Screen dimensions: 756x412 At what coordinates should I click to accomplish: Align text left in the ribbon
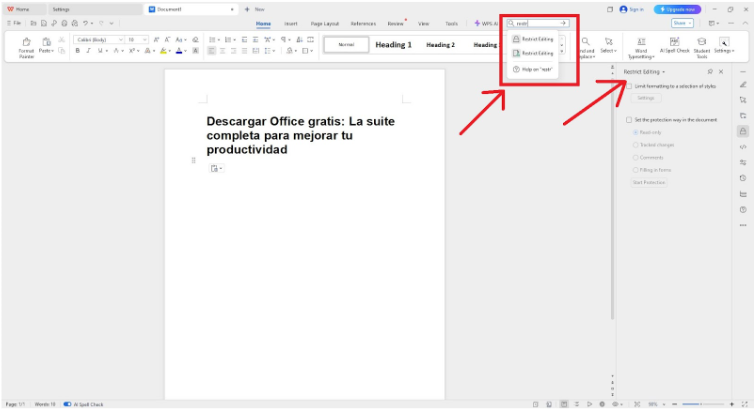click(211, 51)
